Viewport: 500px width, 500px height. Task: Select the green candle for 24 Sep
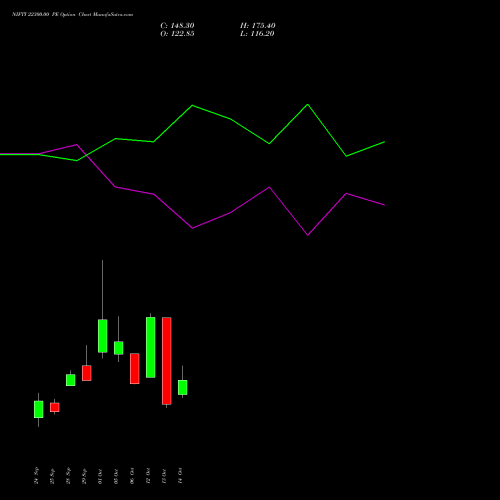39,409
